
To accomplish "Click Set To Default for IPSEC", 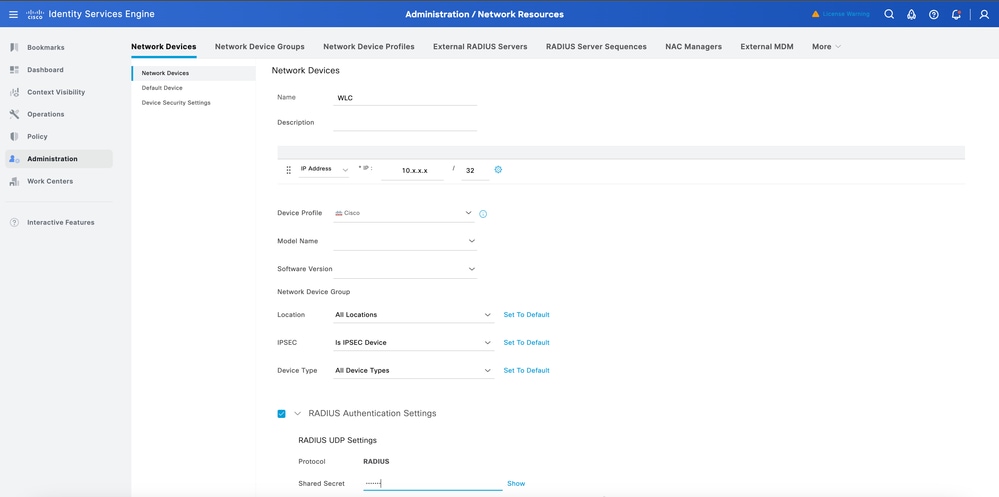I will click(526, 343).
